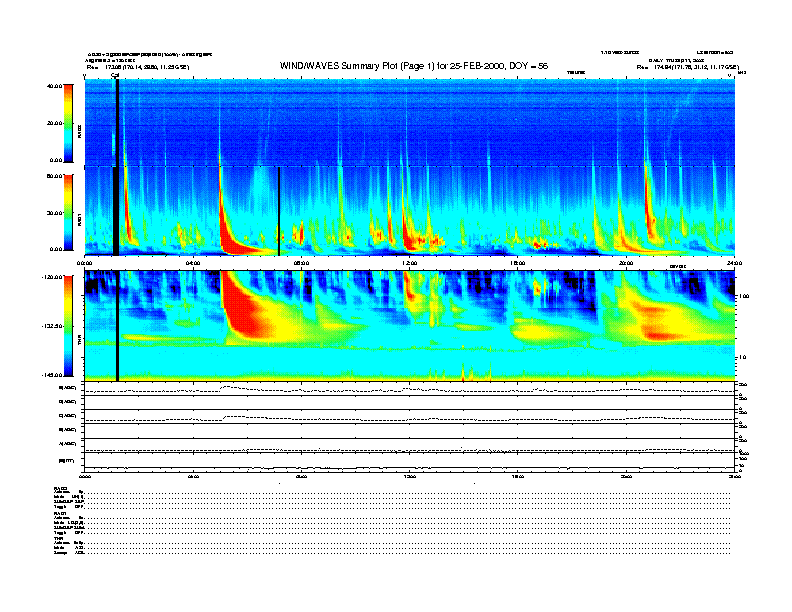Screen dimensions: 792x612
Task: Click the TNR color scale bar
Action: point(68,326)
